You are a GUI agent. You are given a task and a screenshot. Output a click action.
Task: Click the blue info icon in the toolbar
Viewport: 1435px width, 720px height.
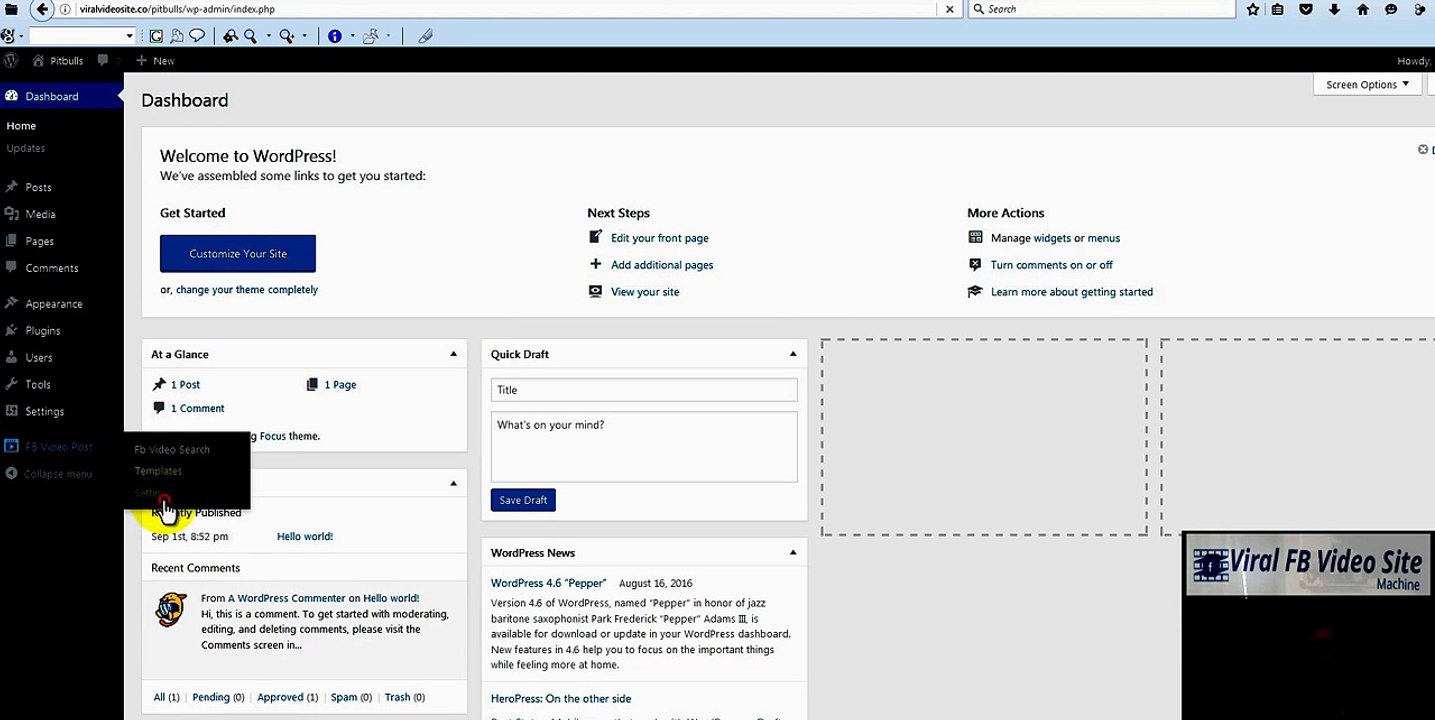tap(335, 36)
